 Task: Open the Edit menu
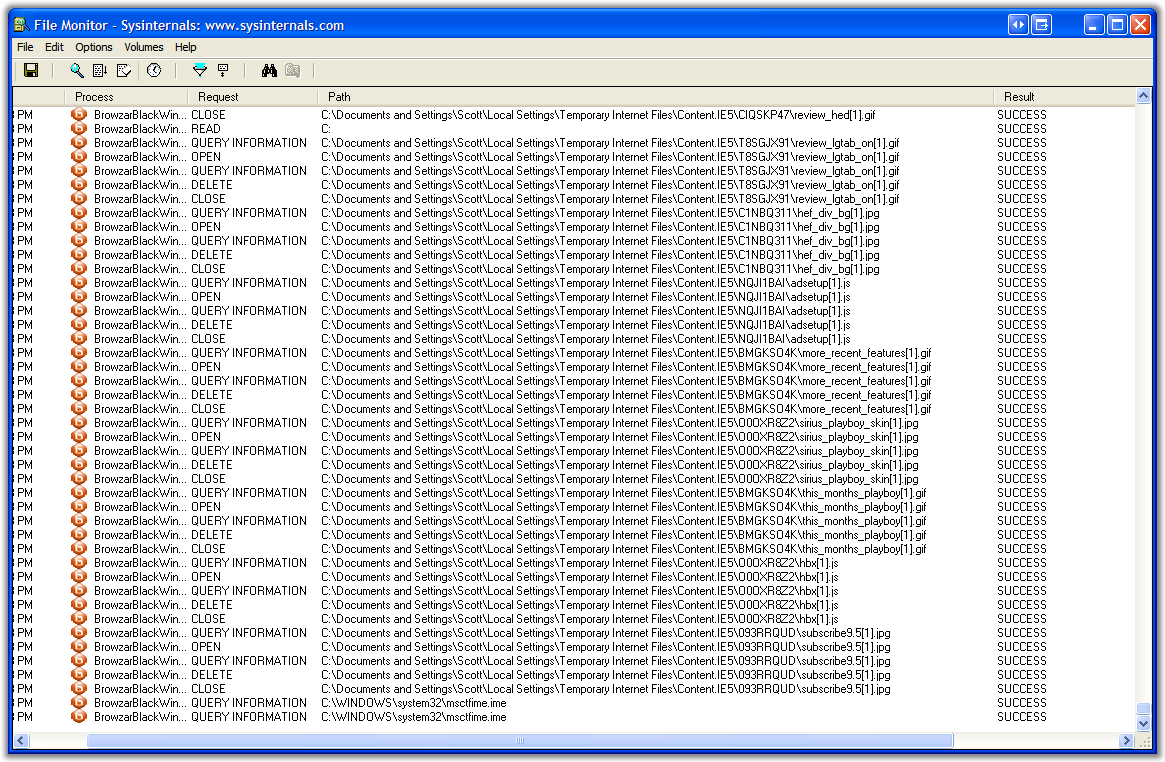[54, 47]
